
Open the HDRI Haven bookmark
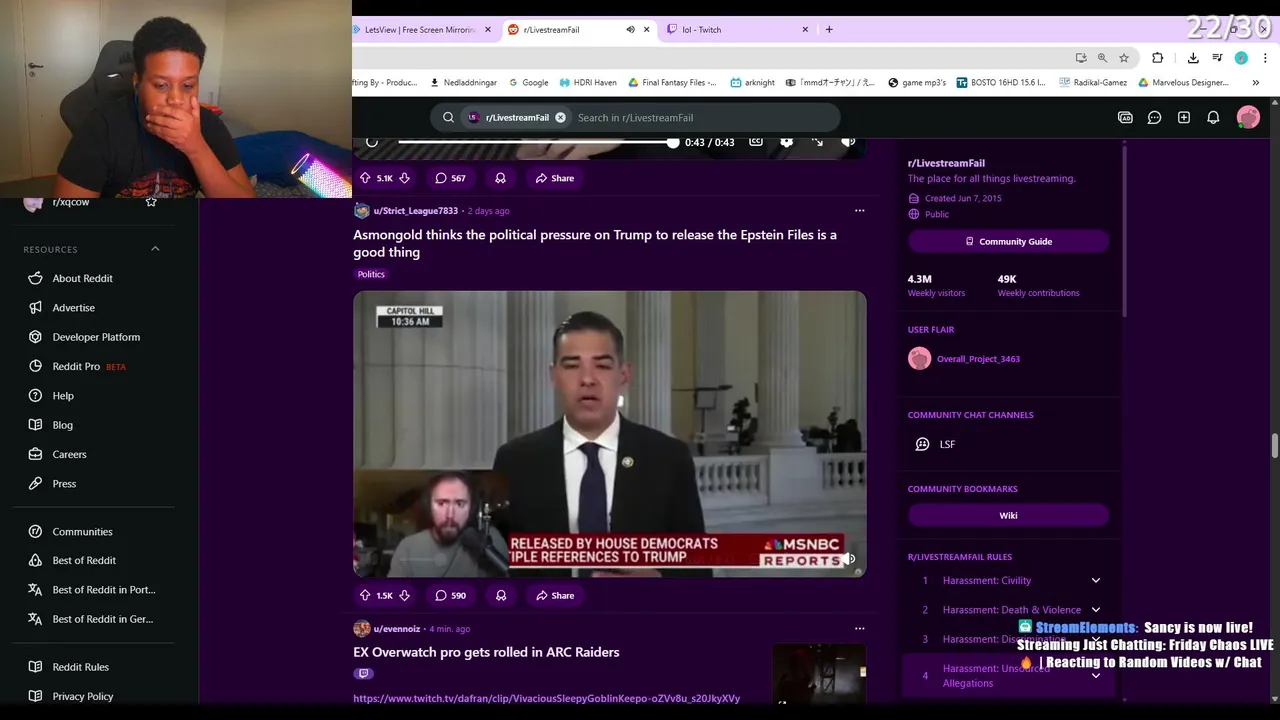click(588, 83)
